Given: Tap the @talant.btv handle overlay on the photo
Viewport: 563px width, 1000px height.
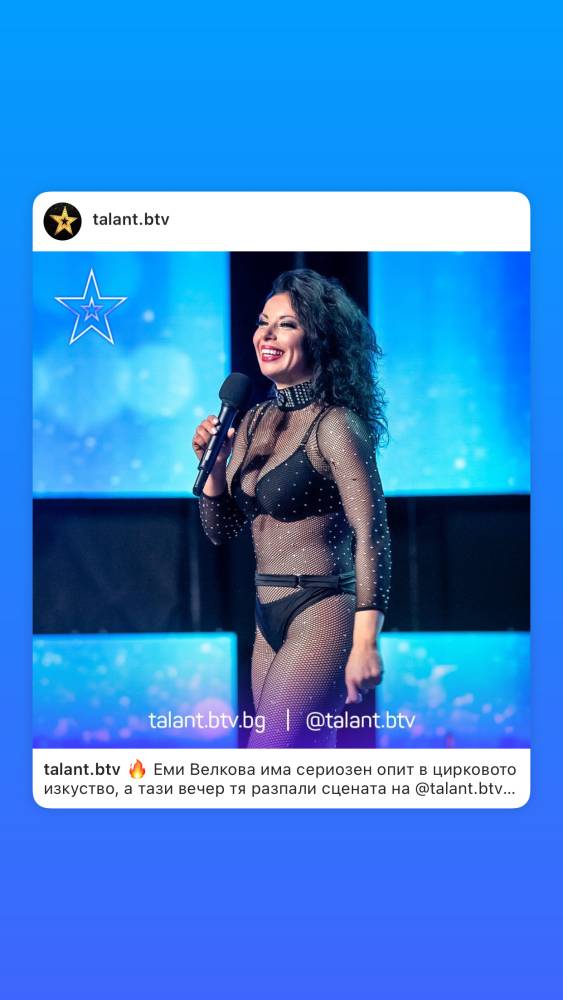Looking at the screenshot, I should coord(360,721).
